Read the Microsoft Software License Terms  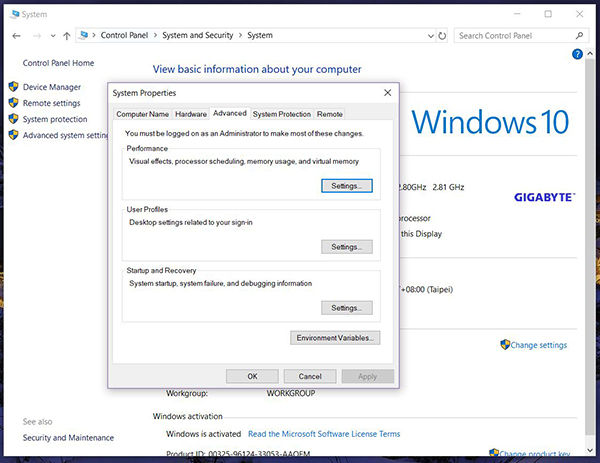tap(324, 434)
